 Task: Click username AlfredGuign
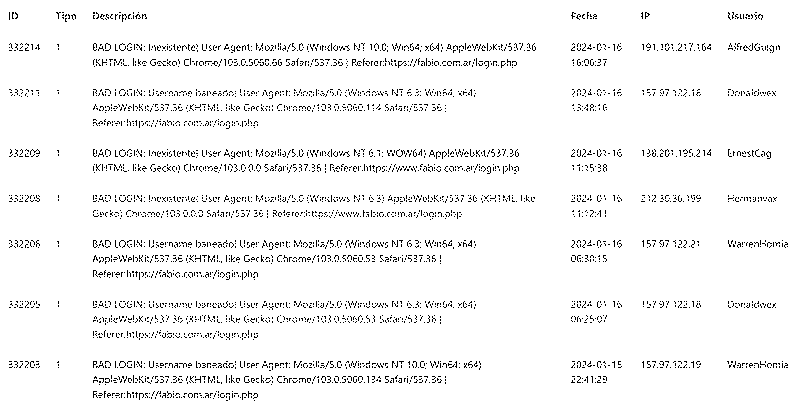pos(754,47)
